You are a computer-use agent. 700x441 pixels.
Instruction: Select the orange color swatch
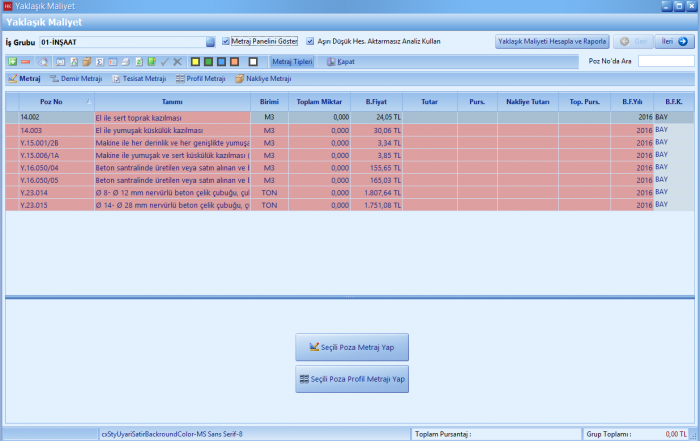234,61
